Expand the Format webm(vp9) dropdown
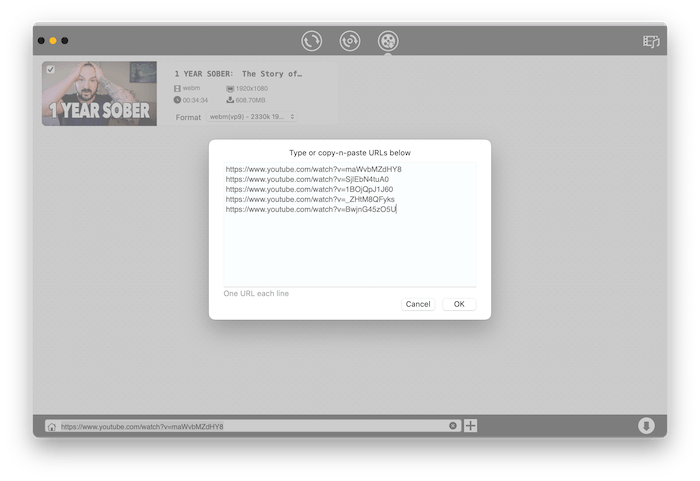The width and height of the screenshot is (700, 481). click(251, 117)
